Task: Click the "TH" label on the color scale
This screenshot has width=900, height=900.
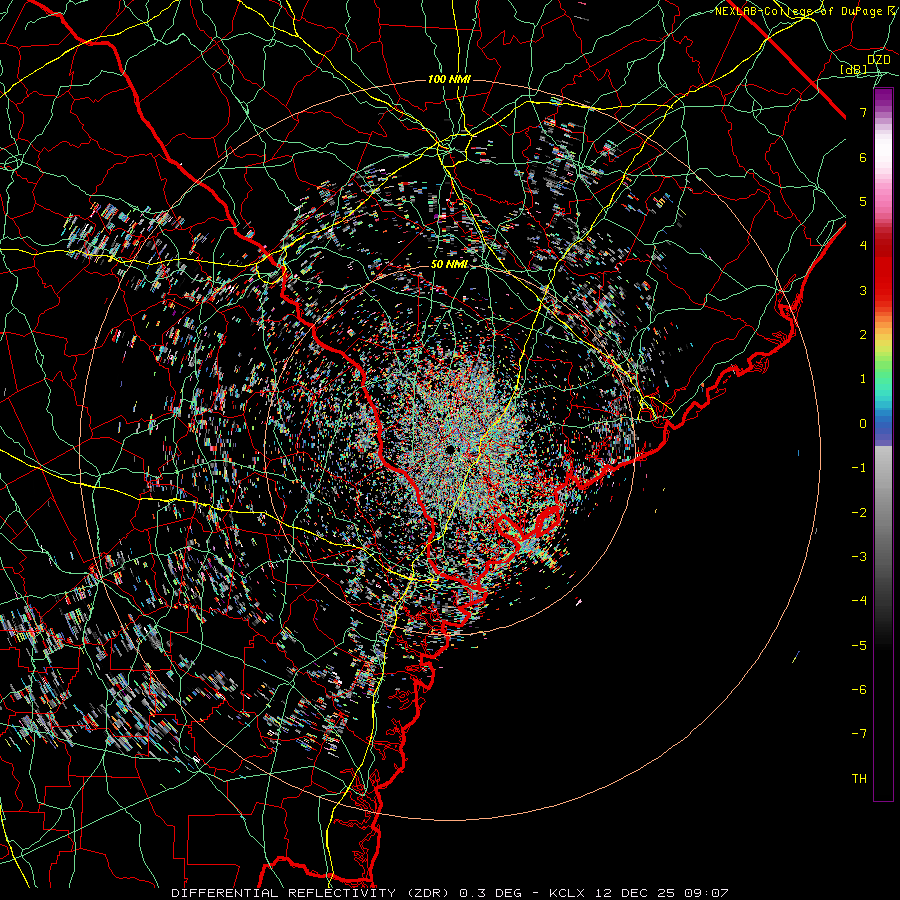Action: [859, 779]
